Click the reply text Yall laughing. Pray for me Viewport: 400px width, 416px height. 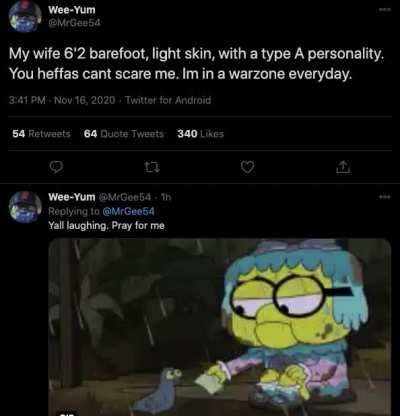(x=107, y=226)
